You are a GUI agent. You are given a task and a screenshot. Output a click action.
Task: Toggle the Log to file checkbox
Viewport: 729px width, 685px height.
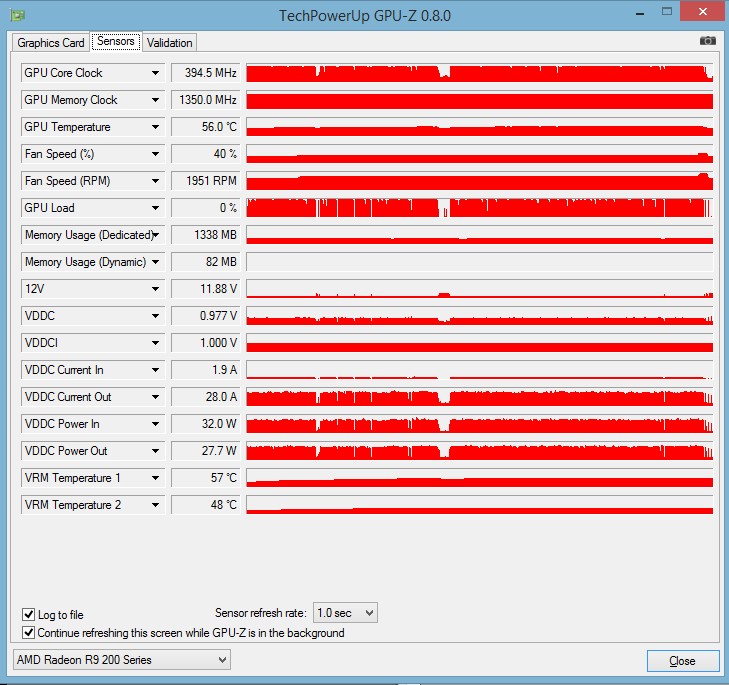pos(28,614)
